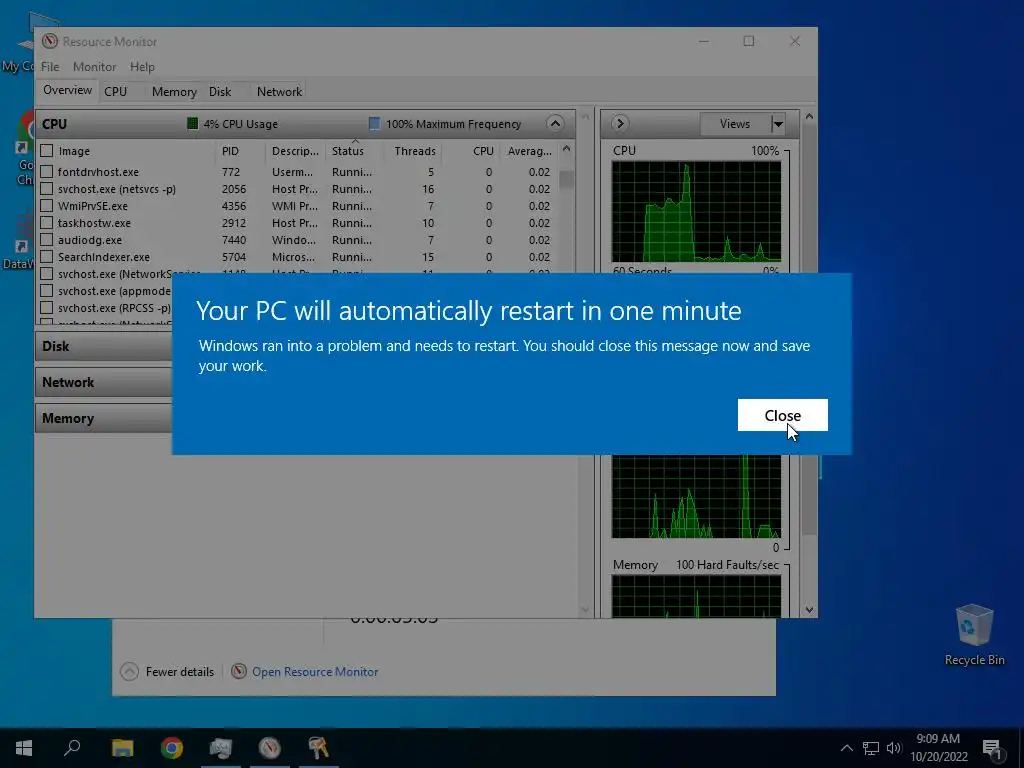Click the Views button in graph pane

click(x=735, y=123)
